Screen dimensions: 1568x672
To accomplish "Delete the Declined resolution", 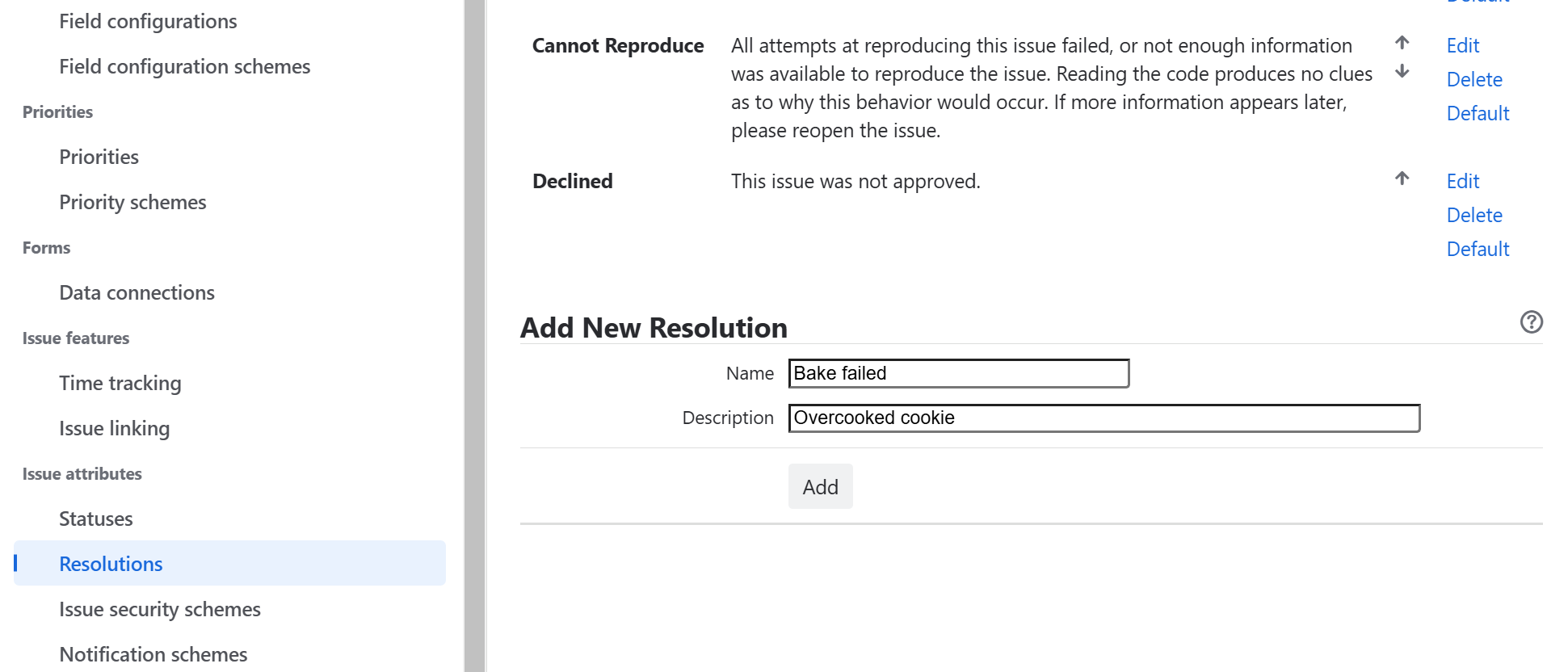I will point(1474,215).
